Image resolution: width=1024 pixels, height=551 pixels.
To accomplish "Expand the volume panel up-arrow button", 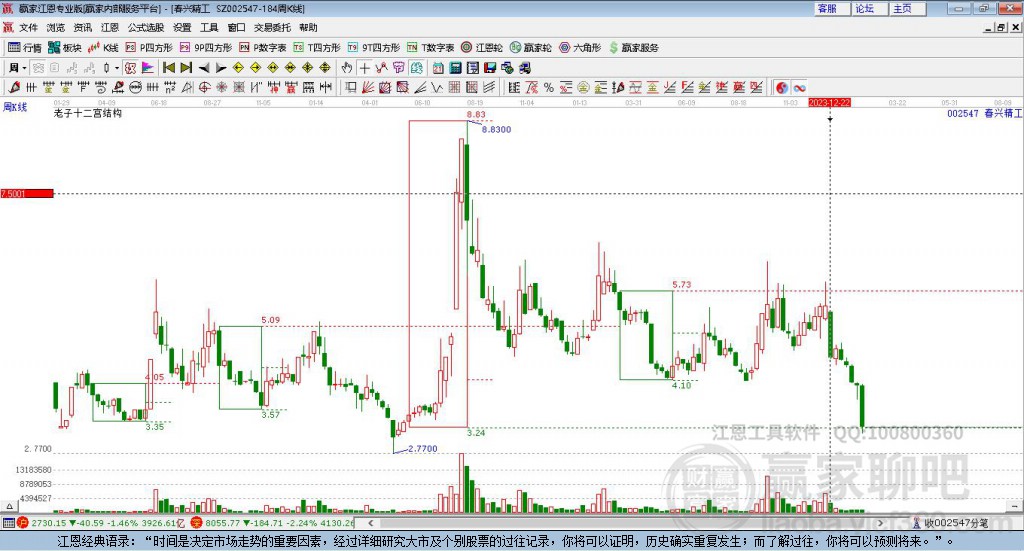I will (9, 506).
